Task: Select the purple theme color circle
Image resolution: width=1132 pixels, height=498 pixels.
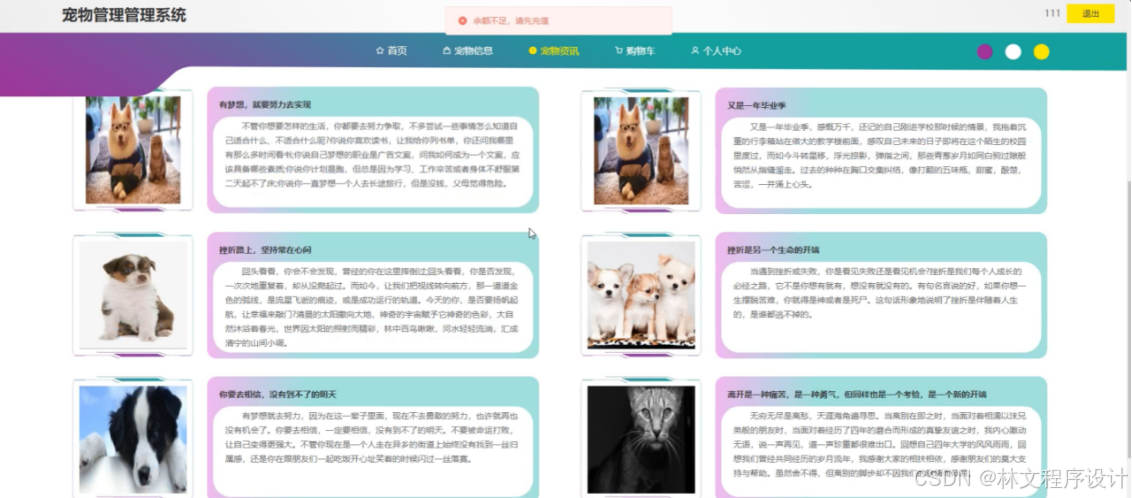Action: (985, 52)
